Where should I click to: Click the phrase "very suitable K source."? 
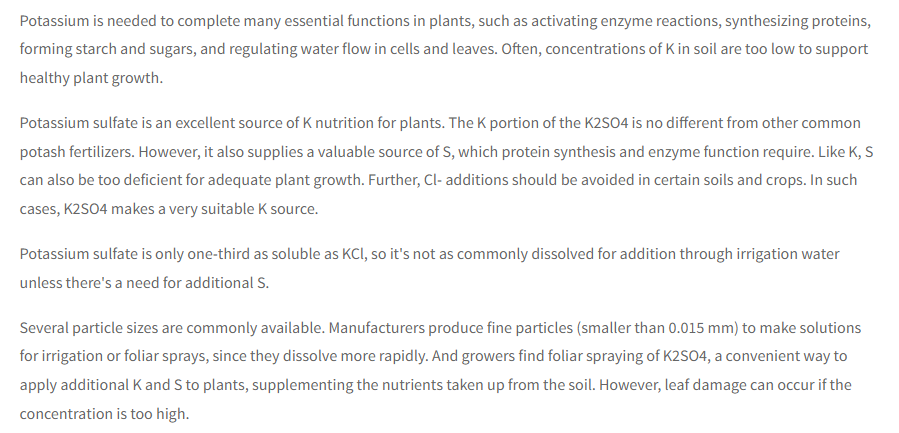pos(243,209)
